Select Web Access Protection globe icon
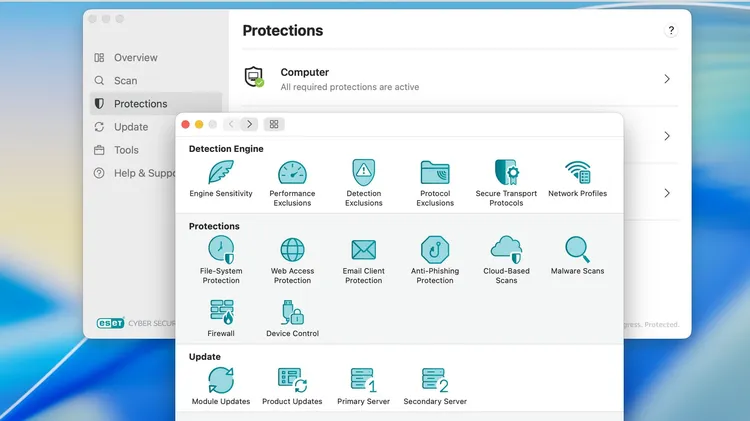The image size is (750, 421). point(292,250)
